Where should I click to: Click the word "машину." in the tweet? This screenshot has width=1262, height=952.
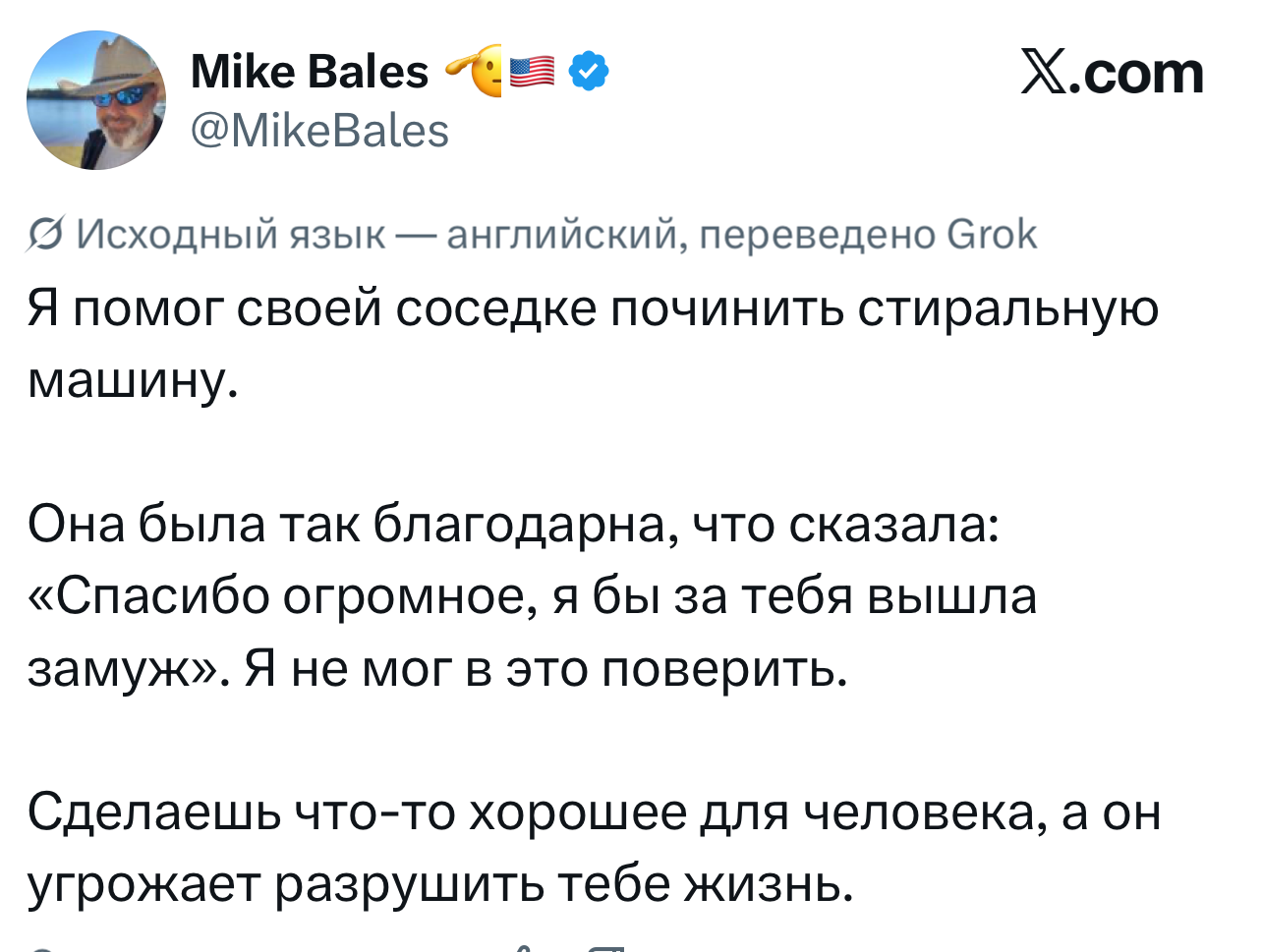click(133, 380)
